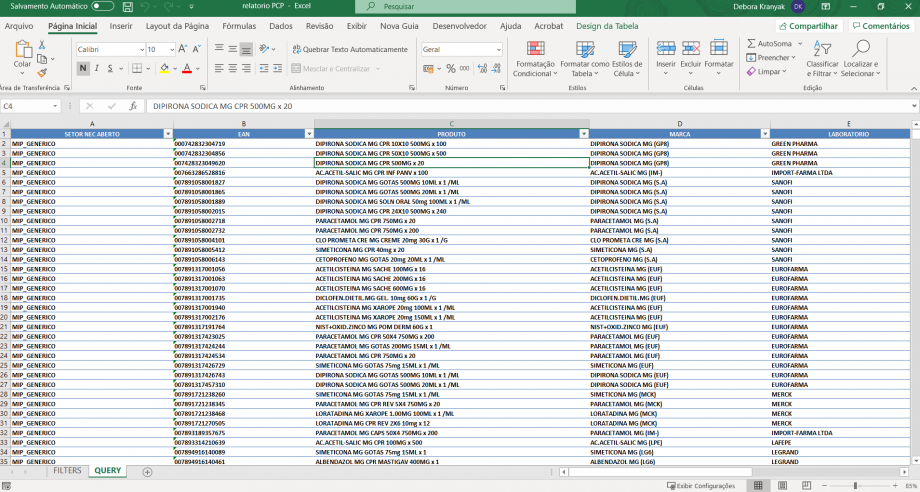Toggle the Salvamento Automático switch
Screen dimensions: 920x492
[x=102, y=6]
